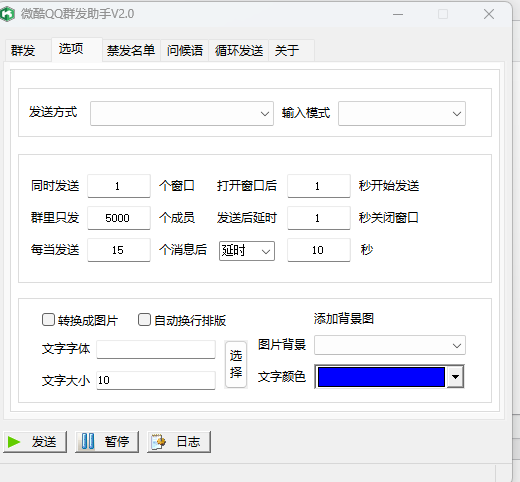Viewport: 520px width, 482px height.
Task: Open the 关于 tab
Action: pos(287,50)
